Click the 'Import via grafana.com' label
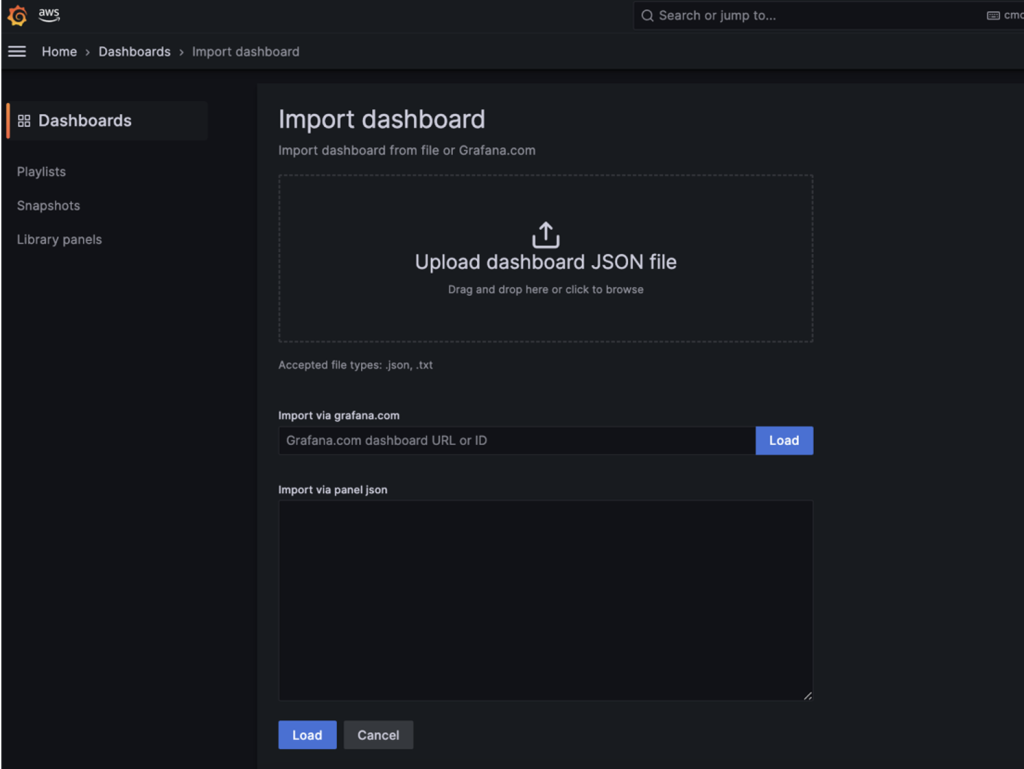 pyautogui.click(x=339, y=415)
